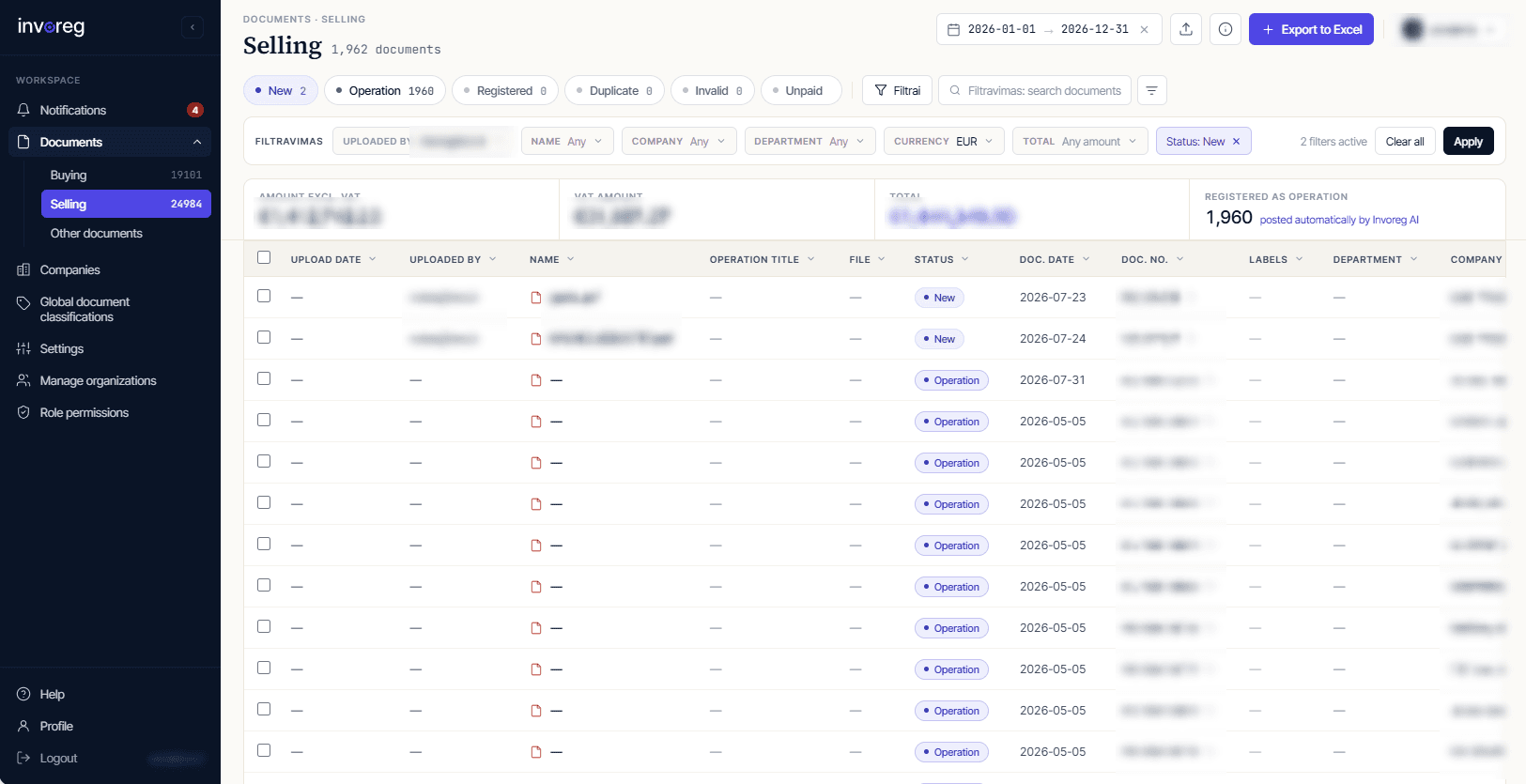Sort by Doc. Date column header

point(1055,259)
